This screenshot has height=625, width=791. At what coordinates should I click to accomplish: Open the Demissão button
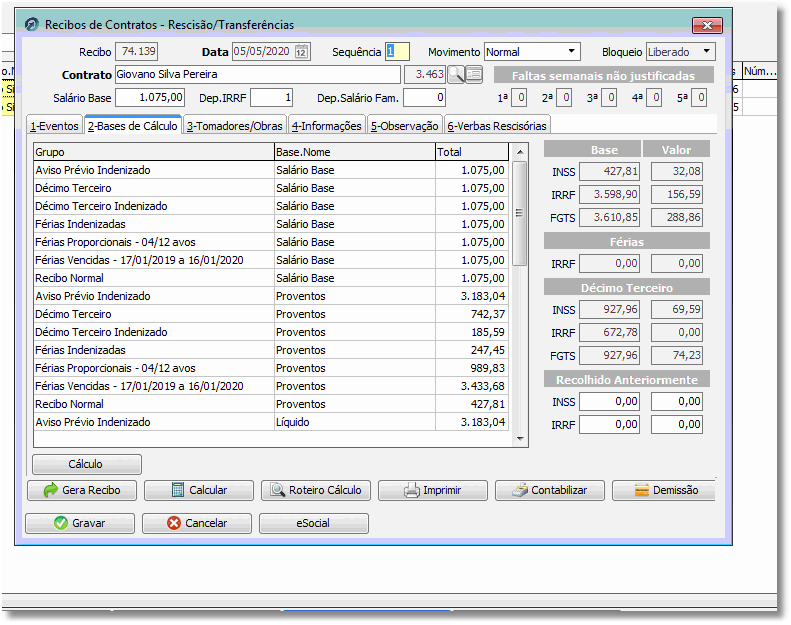(x=664, y=490)
